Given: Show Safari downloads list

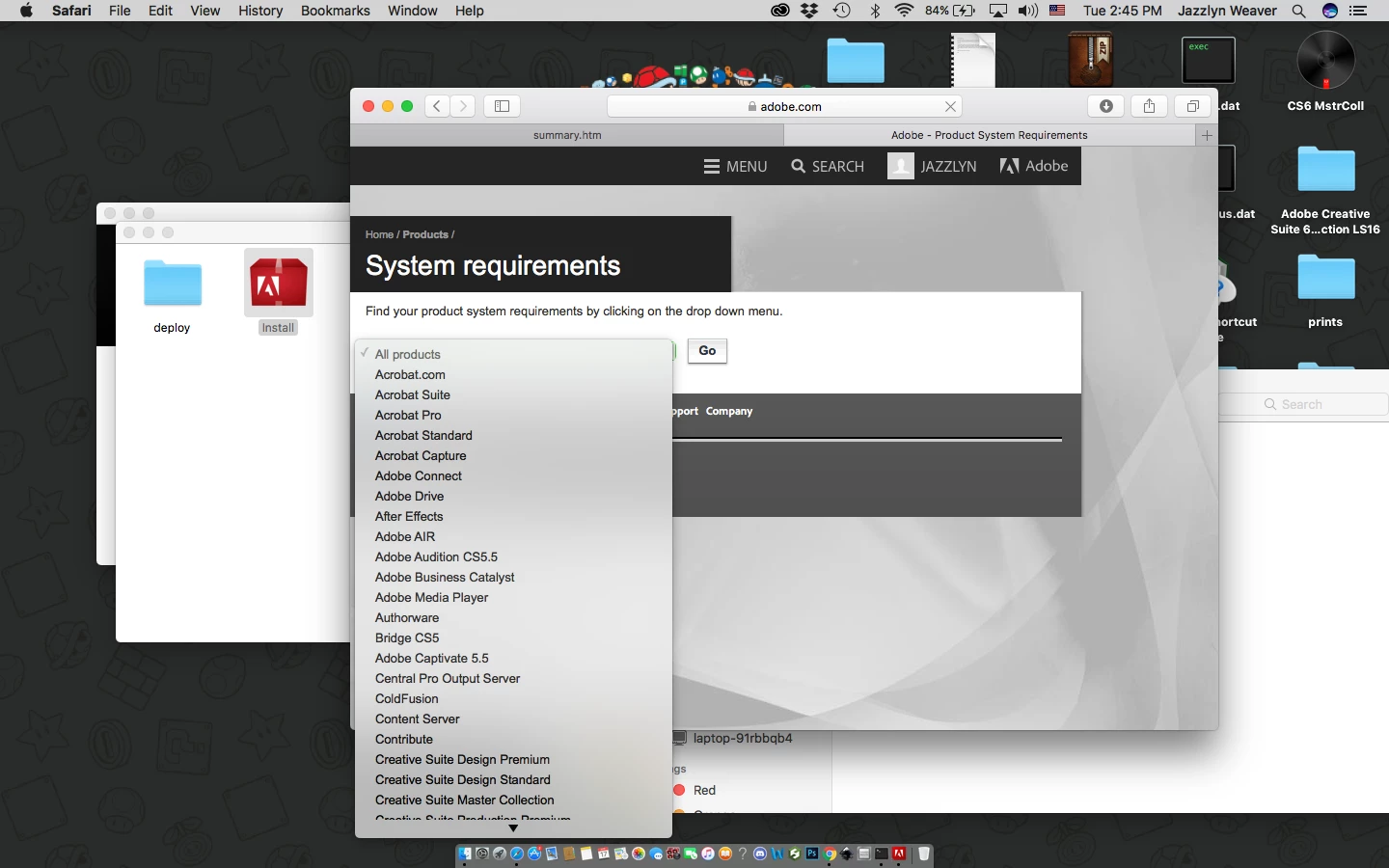Looking at the screenshot, I should point(1106,106).
